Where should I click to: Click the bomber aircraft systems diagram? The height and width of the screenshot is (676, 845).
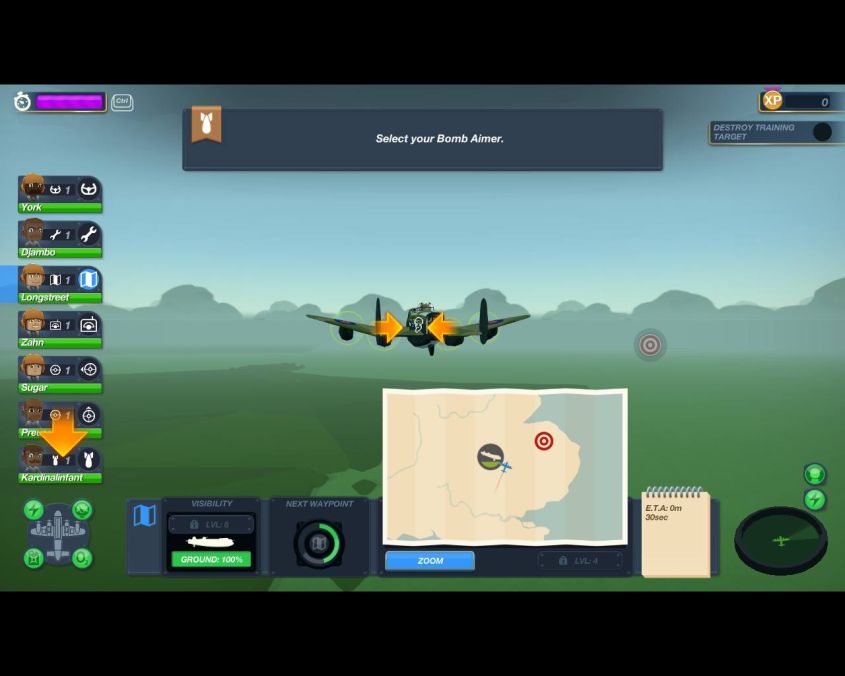pos(58,534)
